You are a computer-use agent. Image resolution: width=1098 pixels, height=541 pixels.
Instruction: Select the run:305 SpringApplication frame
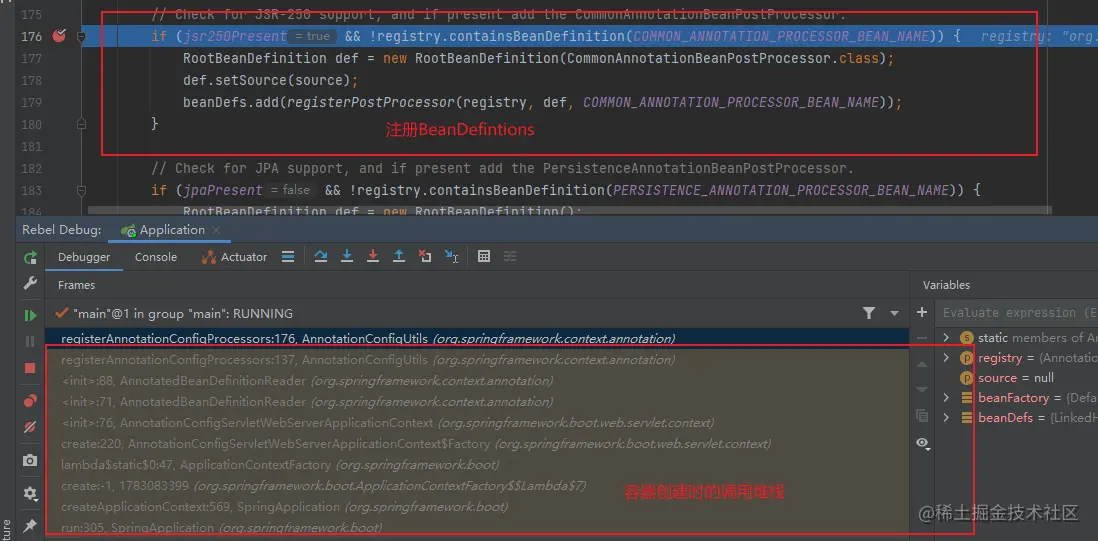coord(477,528)
